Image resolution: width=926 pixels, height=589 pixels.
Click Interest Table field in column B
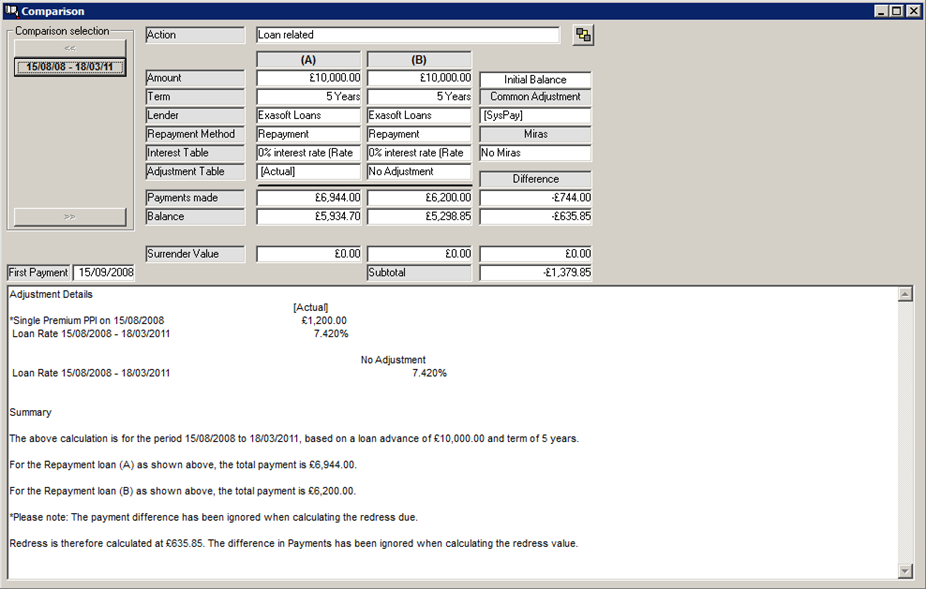[419, 153]
